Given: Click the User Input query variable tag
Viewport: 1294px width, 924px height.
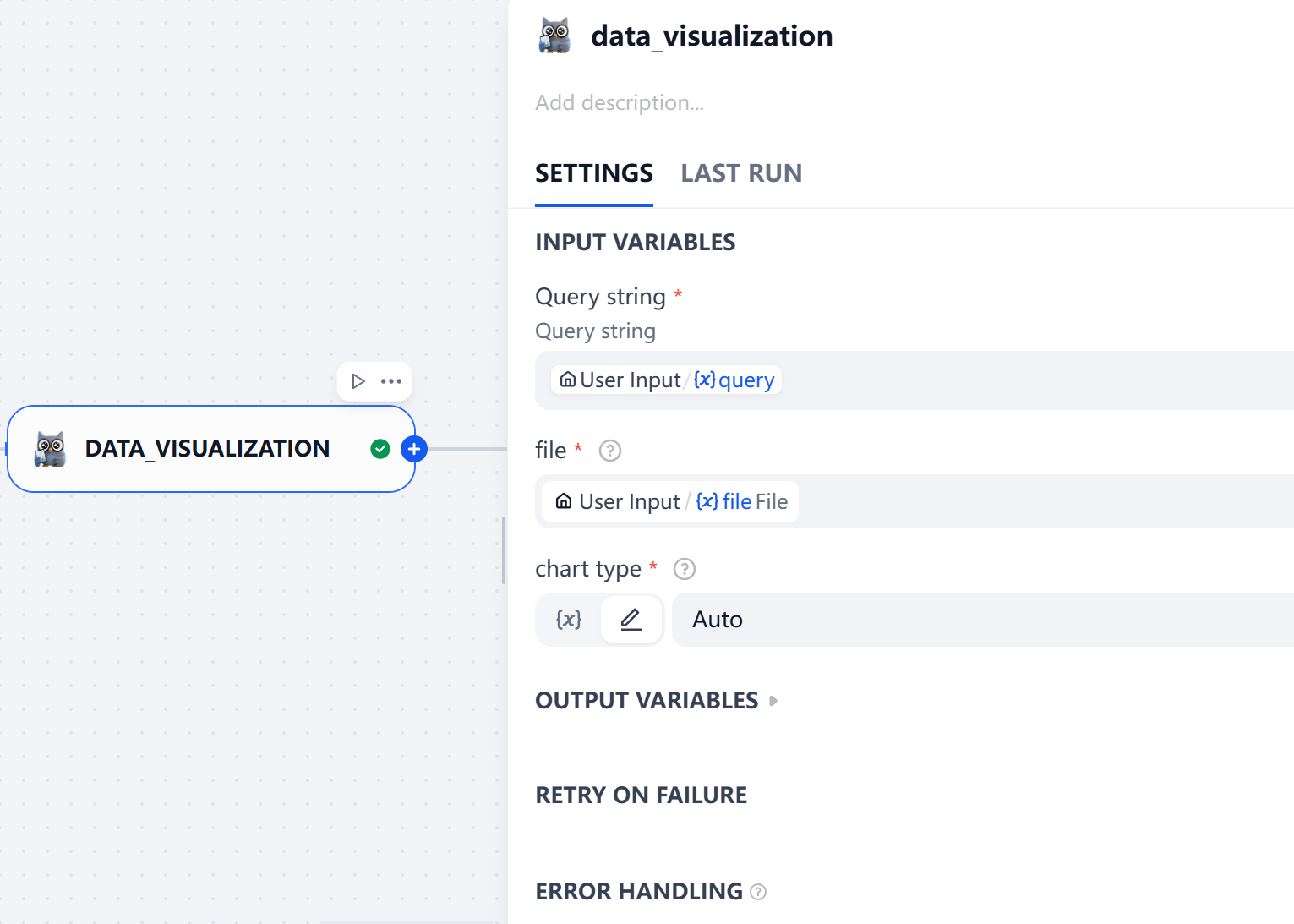Looking at the screenshot, I should 666,380.
